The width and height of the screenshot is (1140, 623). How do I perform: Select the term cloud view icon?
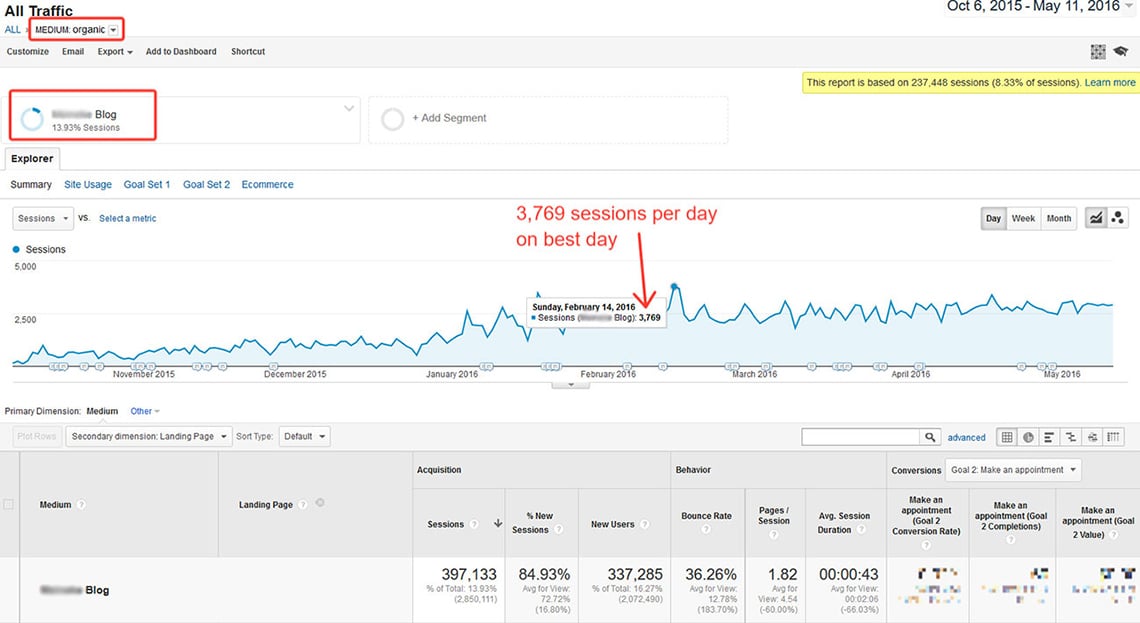coord(1092,437)
